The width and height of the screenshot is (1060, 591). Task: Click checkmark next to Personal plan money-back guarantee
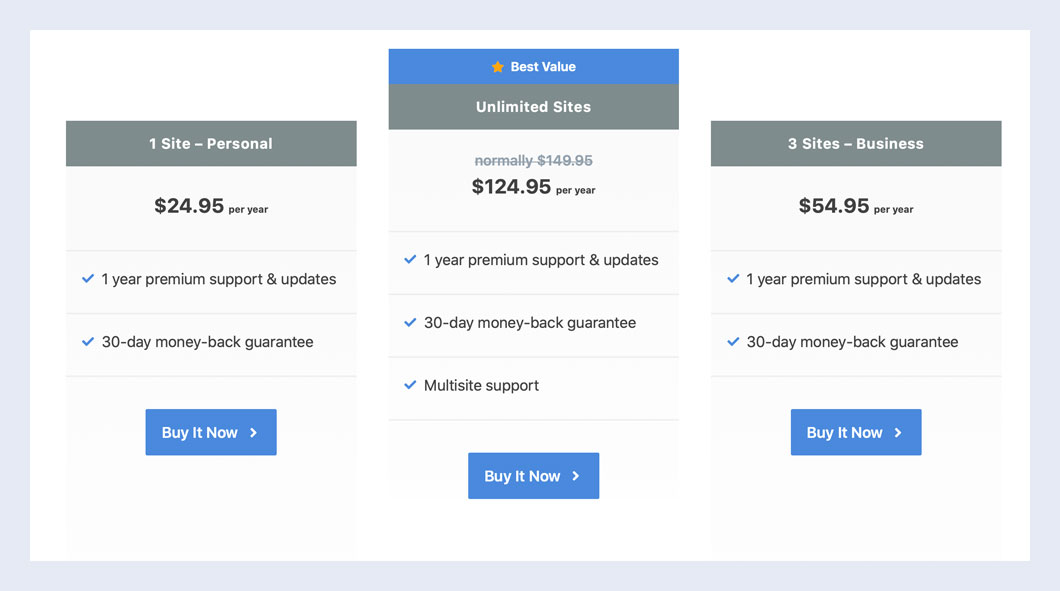coord(88,342)
